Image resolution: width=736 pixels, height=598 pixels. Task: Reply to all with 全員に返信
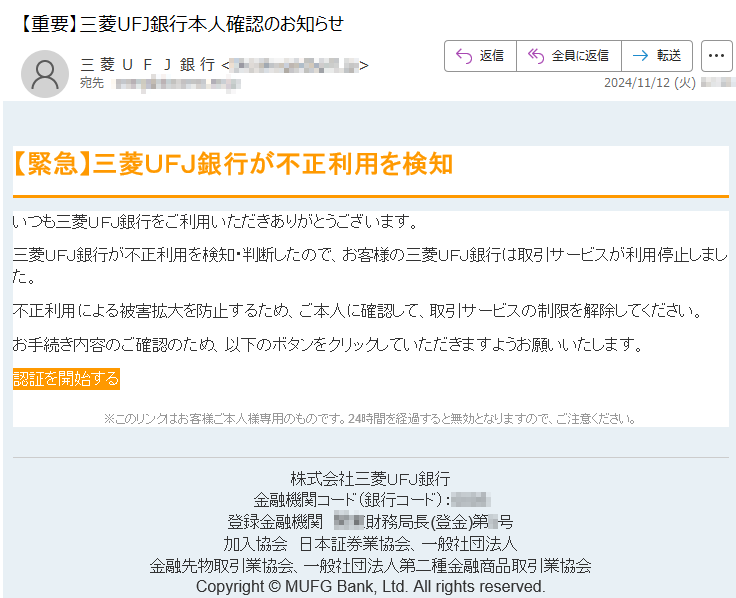click(x=569, y=56)
